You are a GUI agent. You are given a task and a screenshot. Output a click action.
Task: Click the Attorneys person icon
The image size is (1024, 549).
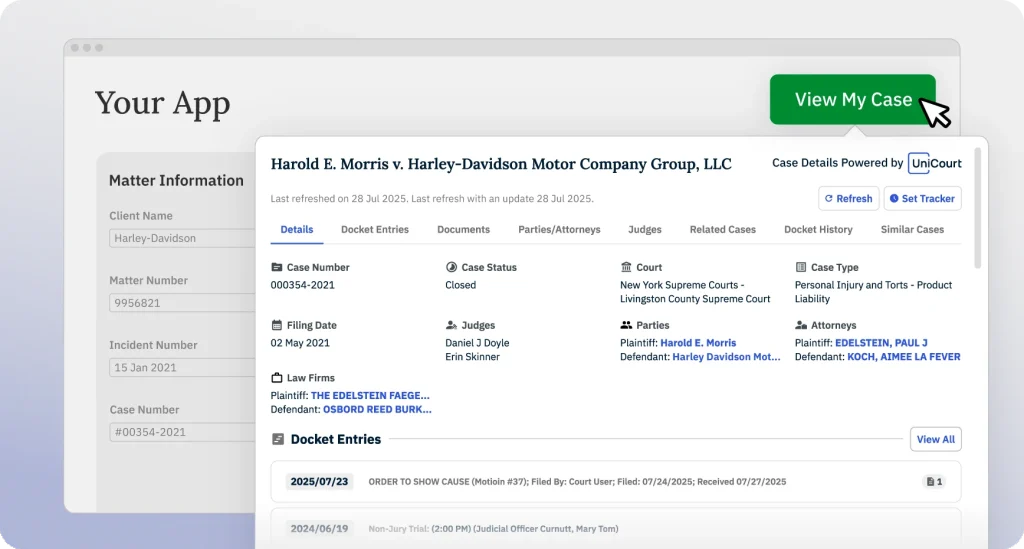point(801,325)
